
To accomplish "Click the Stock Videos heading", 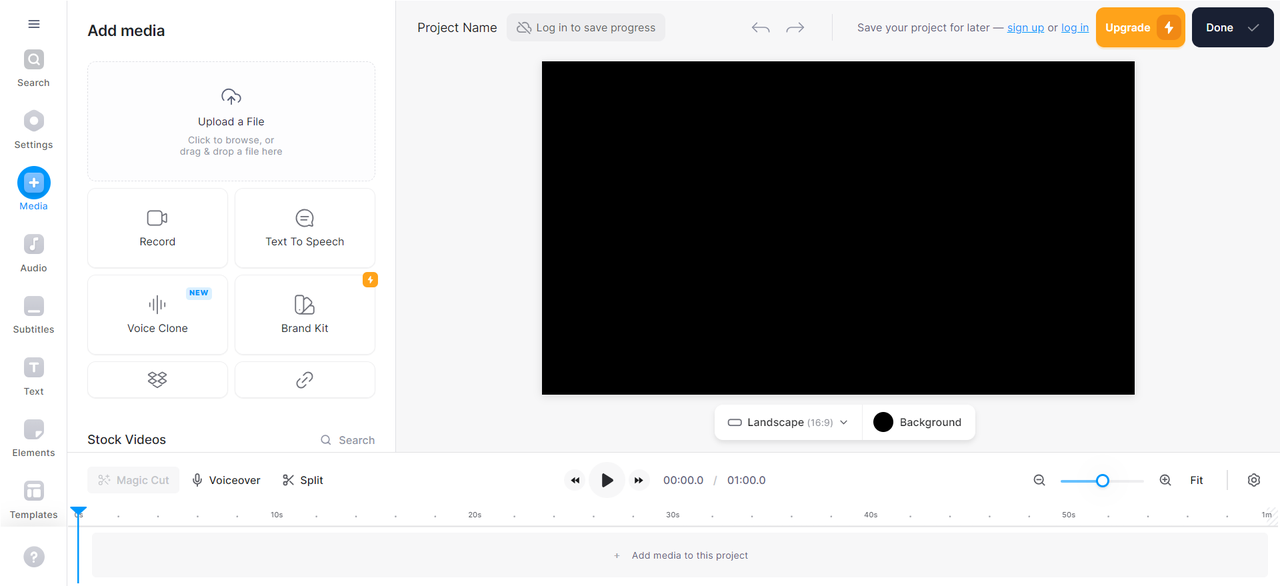I will 127,440.
